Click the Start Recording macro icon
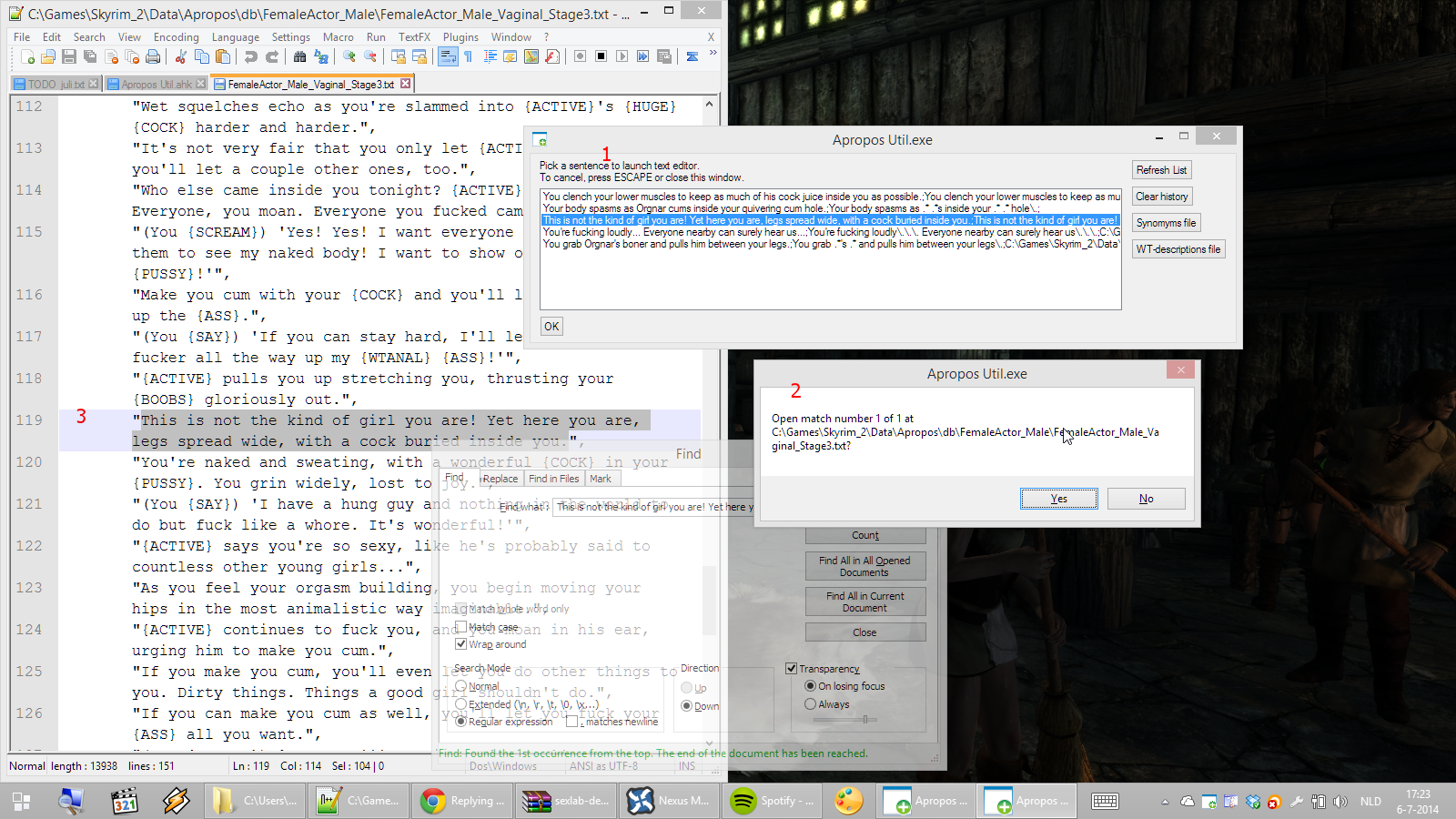The height and width of the screenshot is (819, 1456). coord(580,56)
